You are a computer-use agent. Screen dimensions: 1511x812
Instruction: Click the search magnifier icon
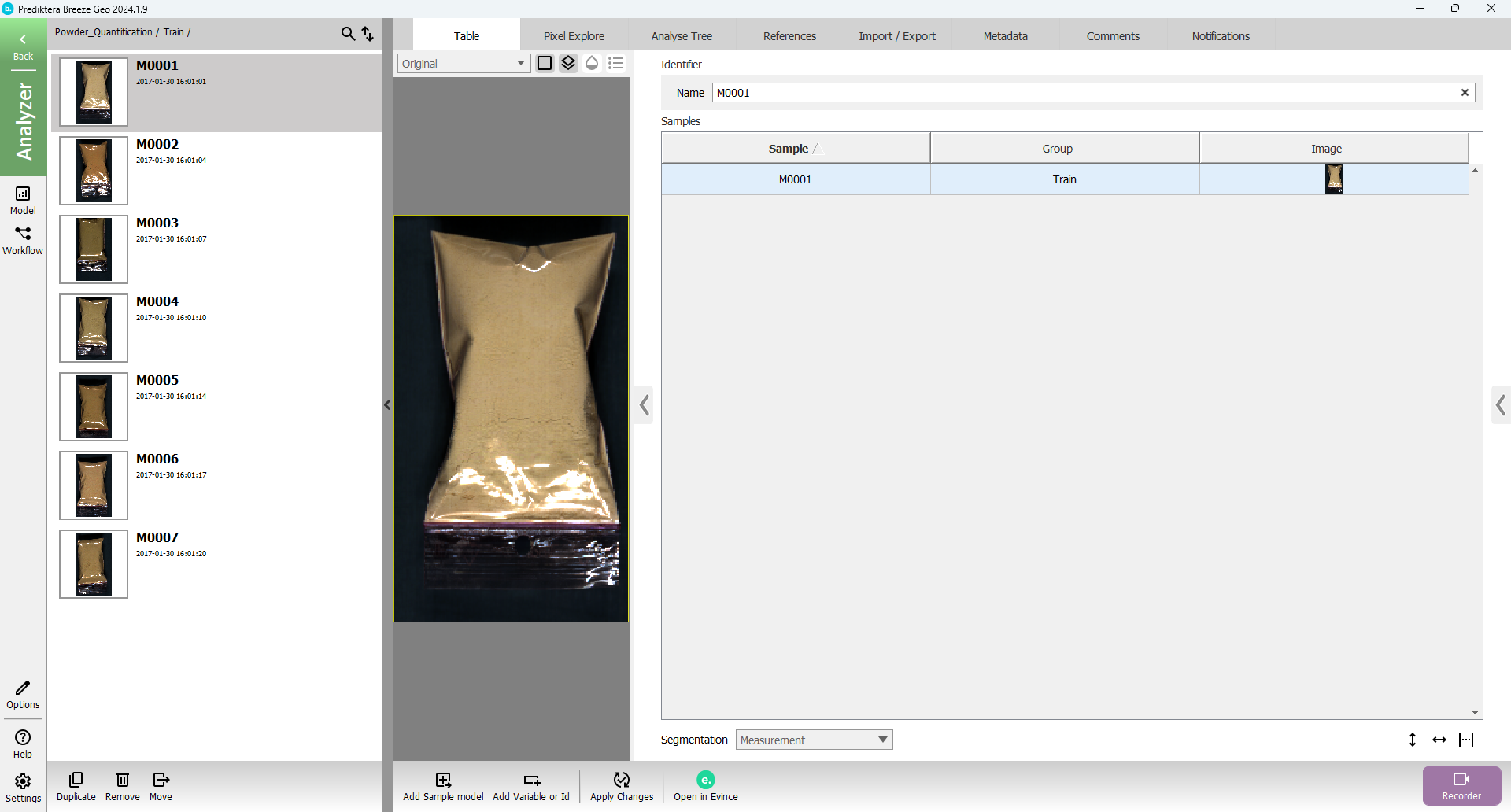(347, 33)
